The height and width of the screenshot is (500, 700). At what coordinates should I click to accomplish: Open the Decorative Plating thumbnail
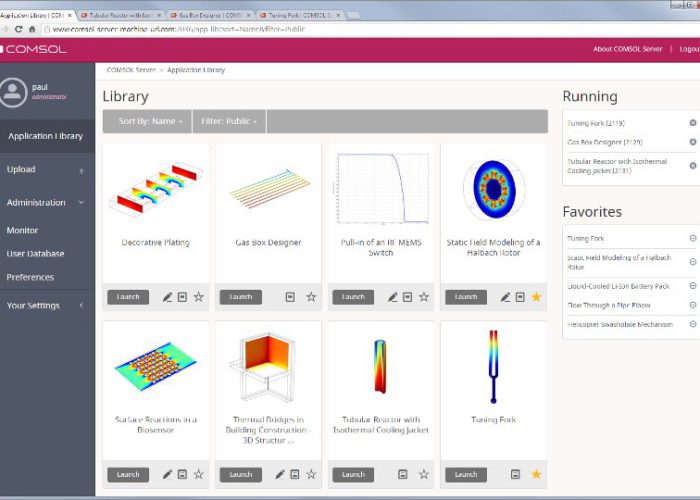156,189
